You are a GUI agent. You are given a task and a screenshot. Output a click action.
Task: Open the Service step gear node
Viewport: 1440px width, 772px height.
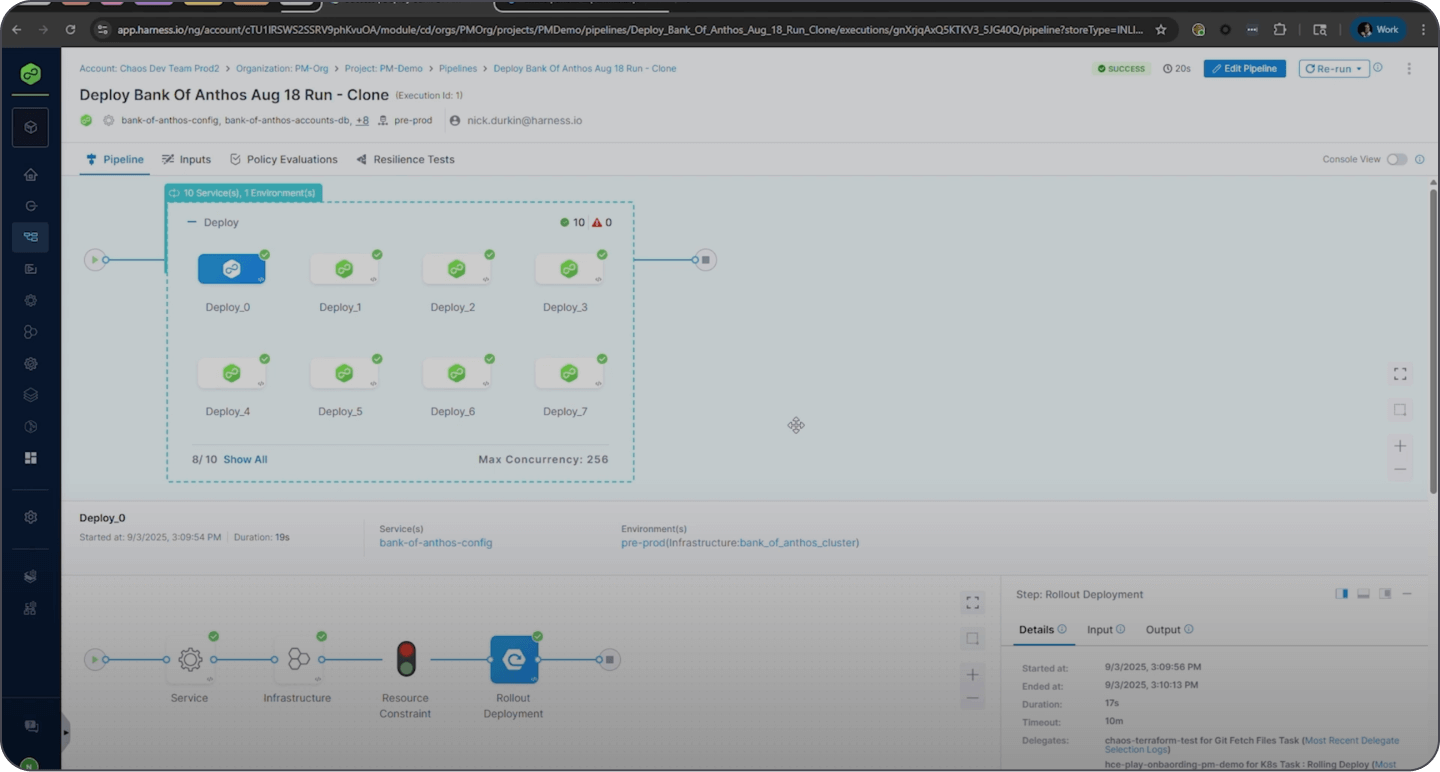click(x=190, y=659)
